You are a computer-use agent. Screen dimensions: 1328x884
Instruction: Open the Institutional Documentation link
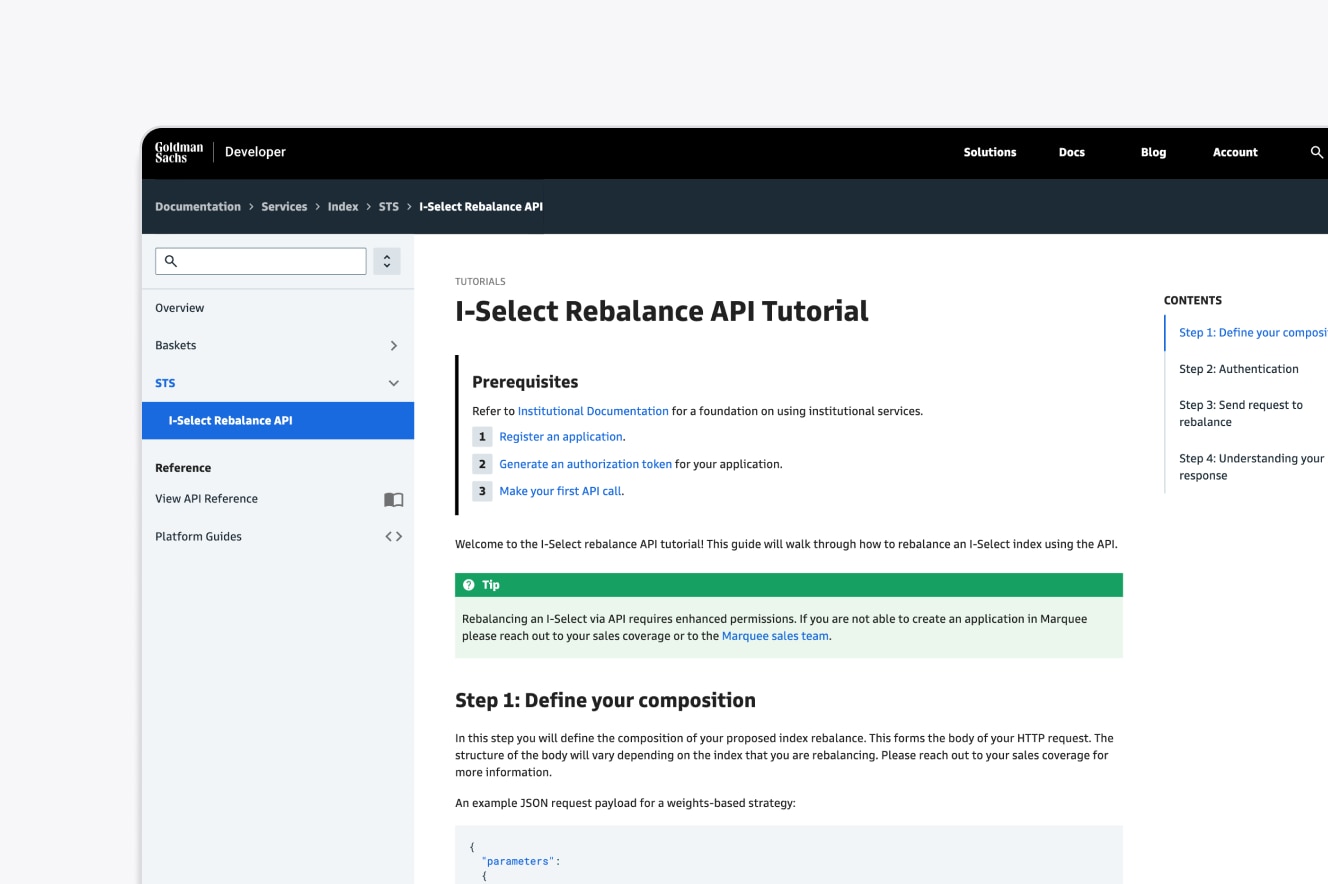[593, 411]
